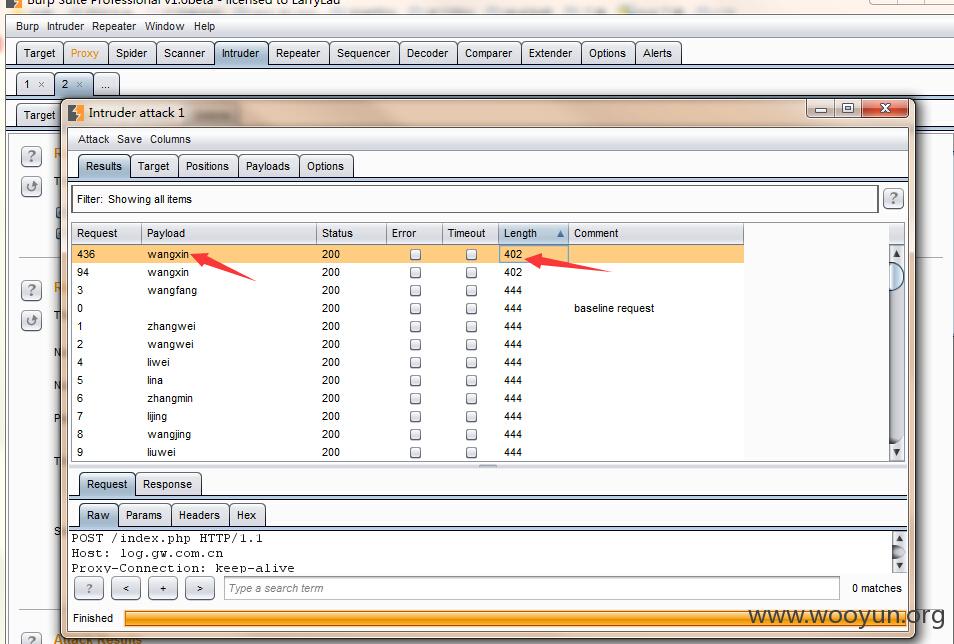Switch to the Positions tab
Viewport: 954px width, 644px height.
click(x=207, y=166)
